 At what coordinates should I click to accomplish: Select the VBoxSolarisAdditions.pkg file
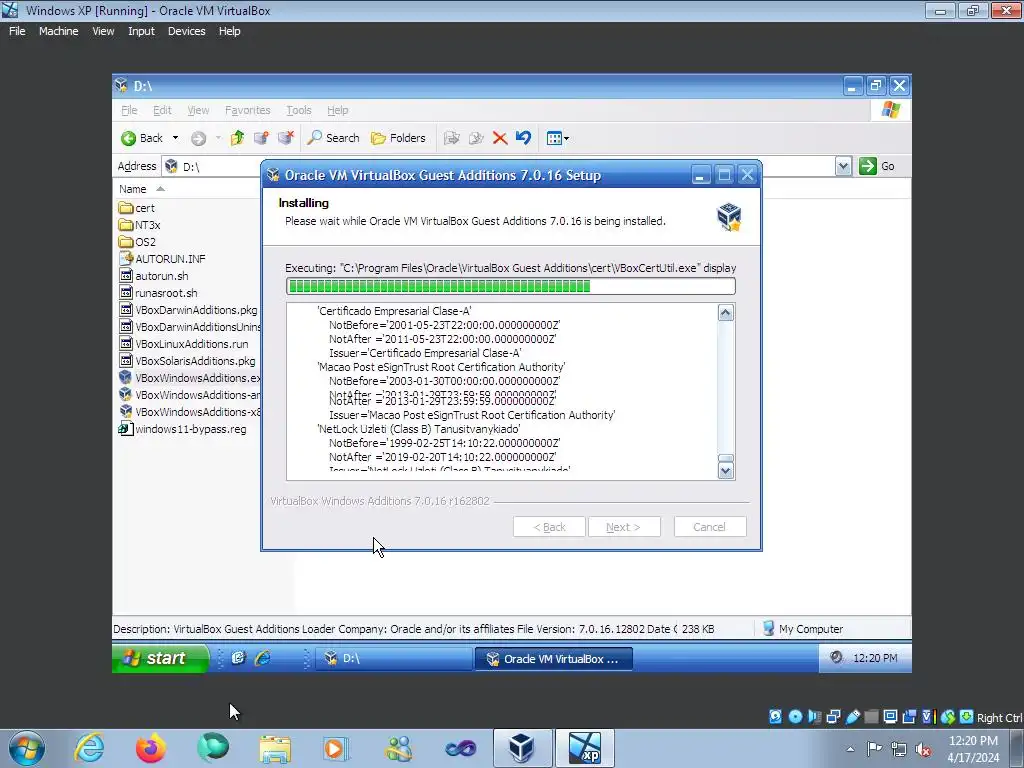click(x=187, y=360)
